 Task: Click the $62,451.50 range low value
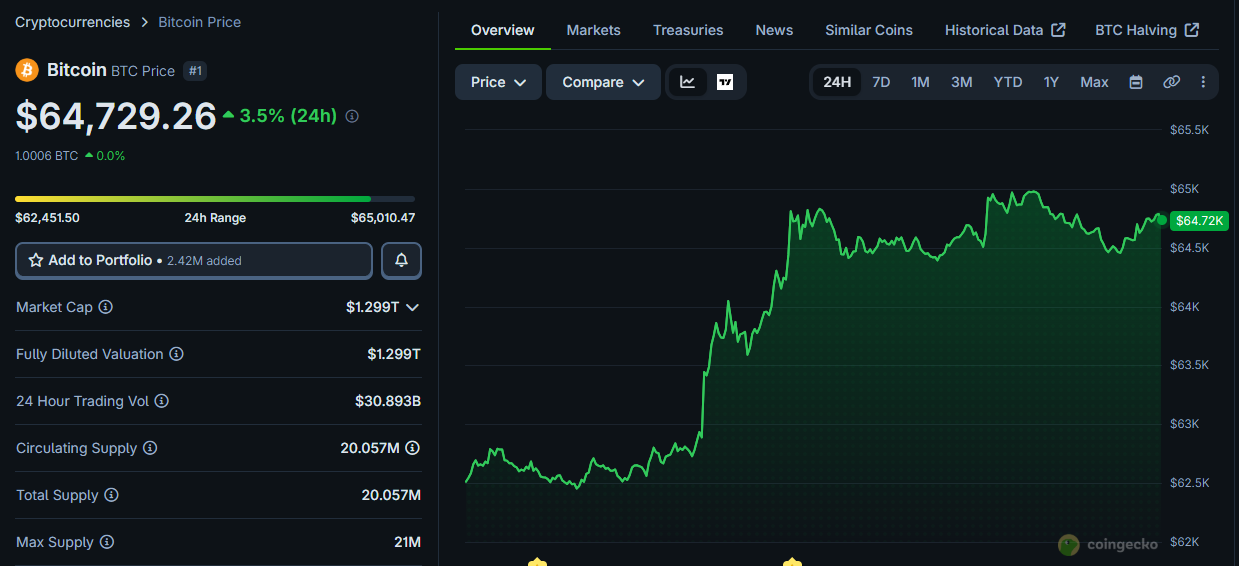pos(47,218)
